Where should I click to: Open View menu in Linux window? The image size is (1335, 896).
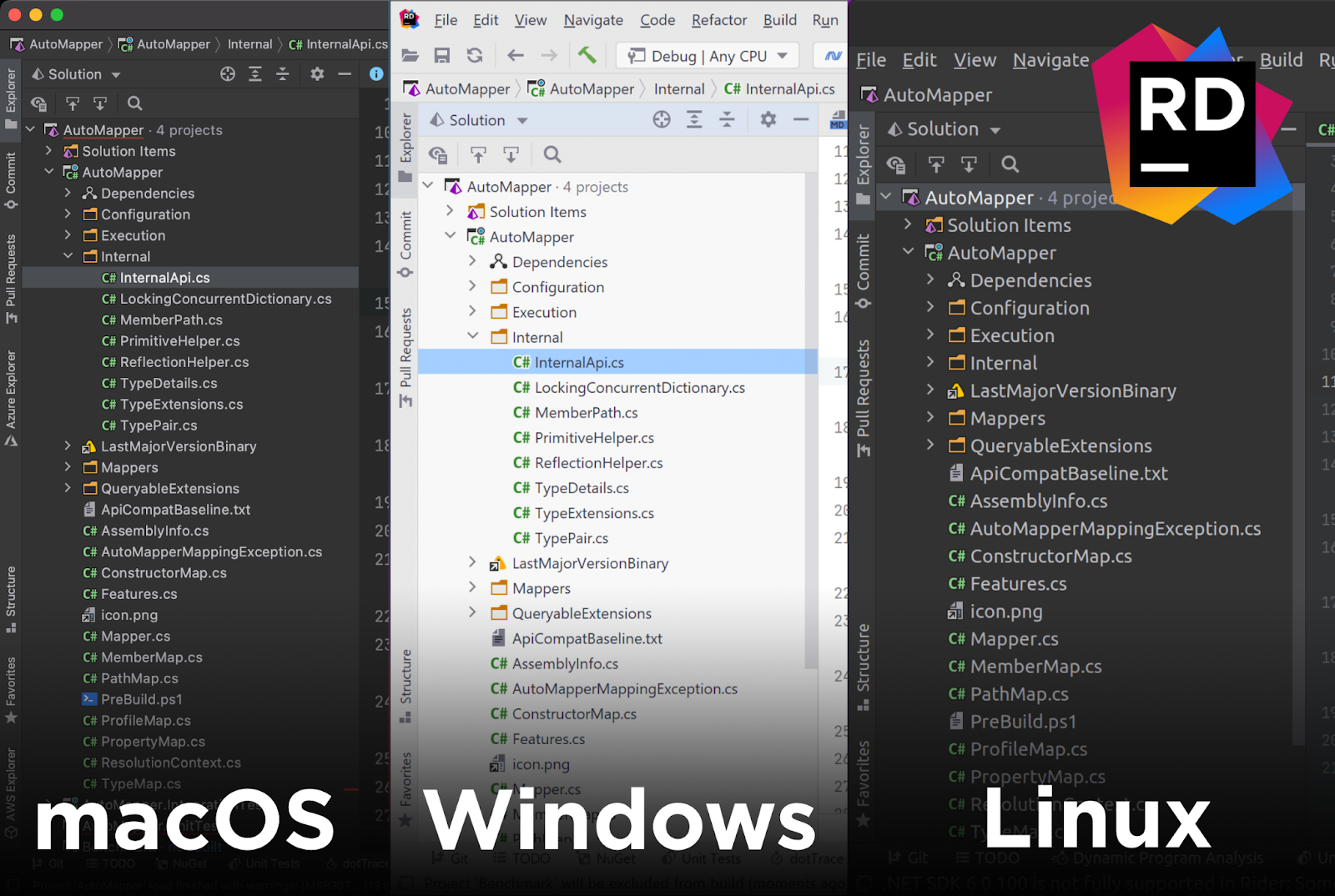(975, 60)
